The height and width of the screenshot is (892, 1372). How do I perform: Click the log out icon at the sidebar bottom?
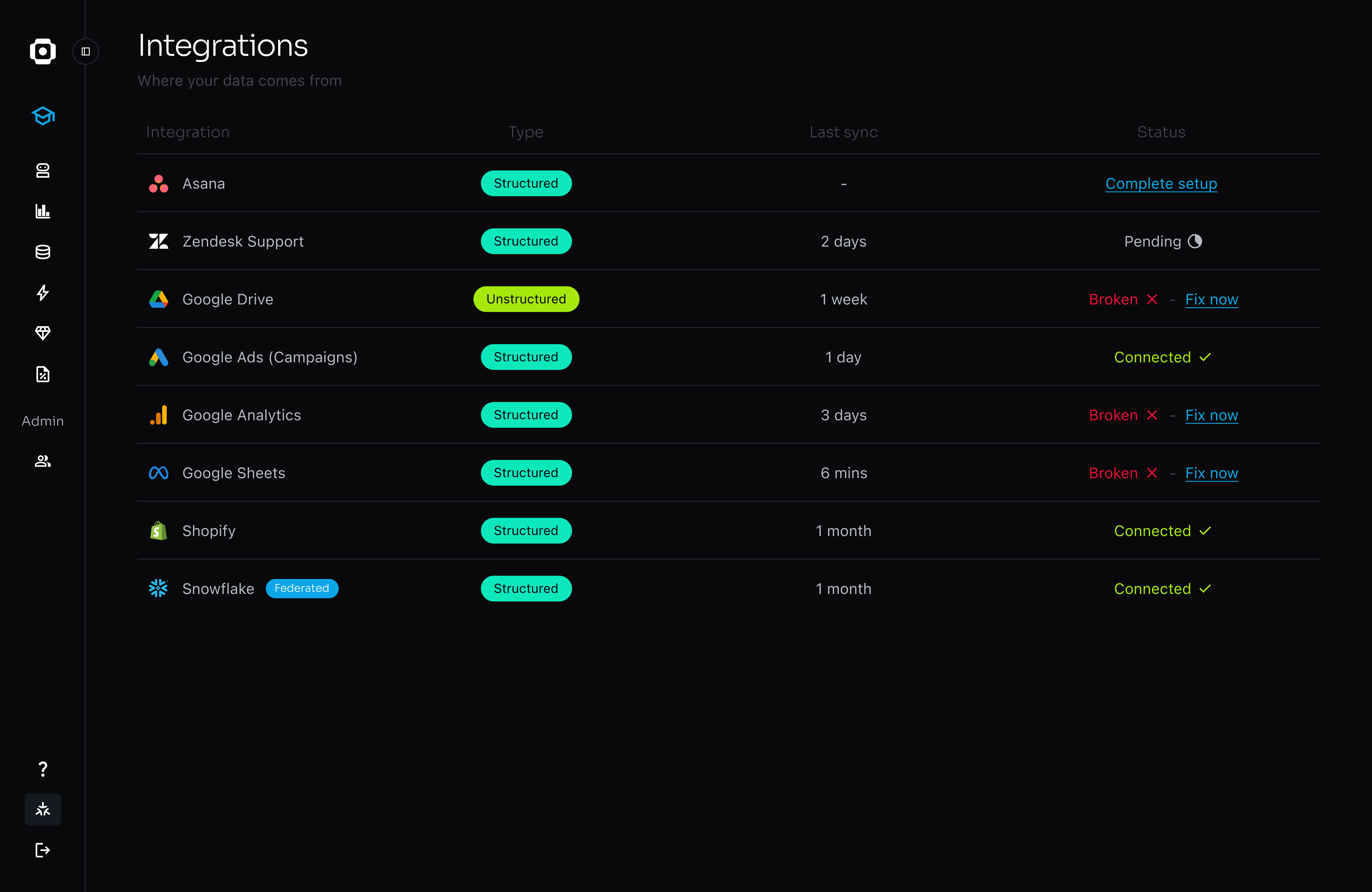(43, 849)
